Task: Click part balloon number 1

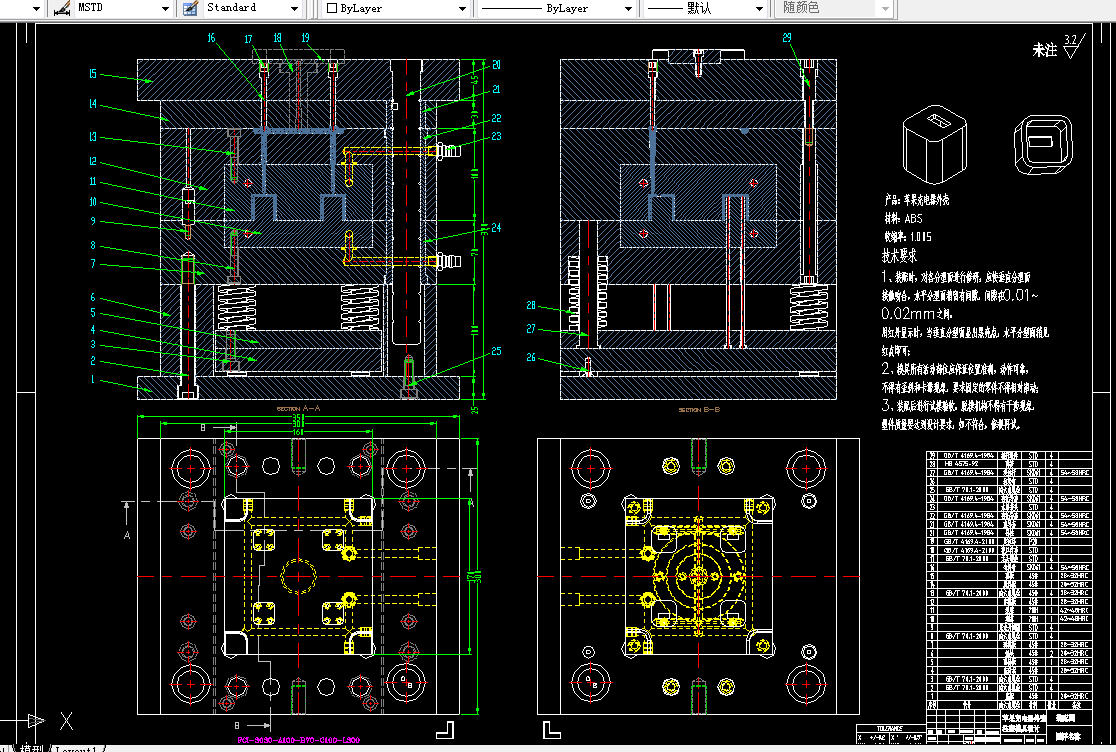Action: 93,379
